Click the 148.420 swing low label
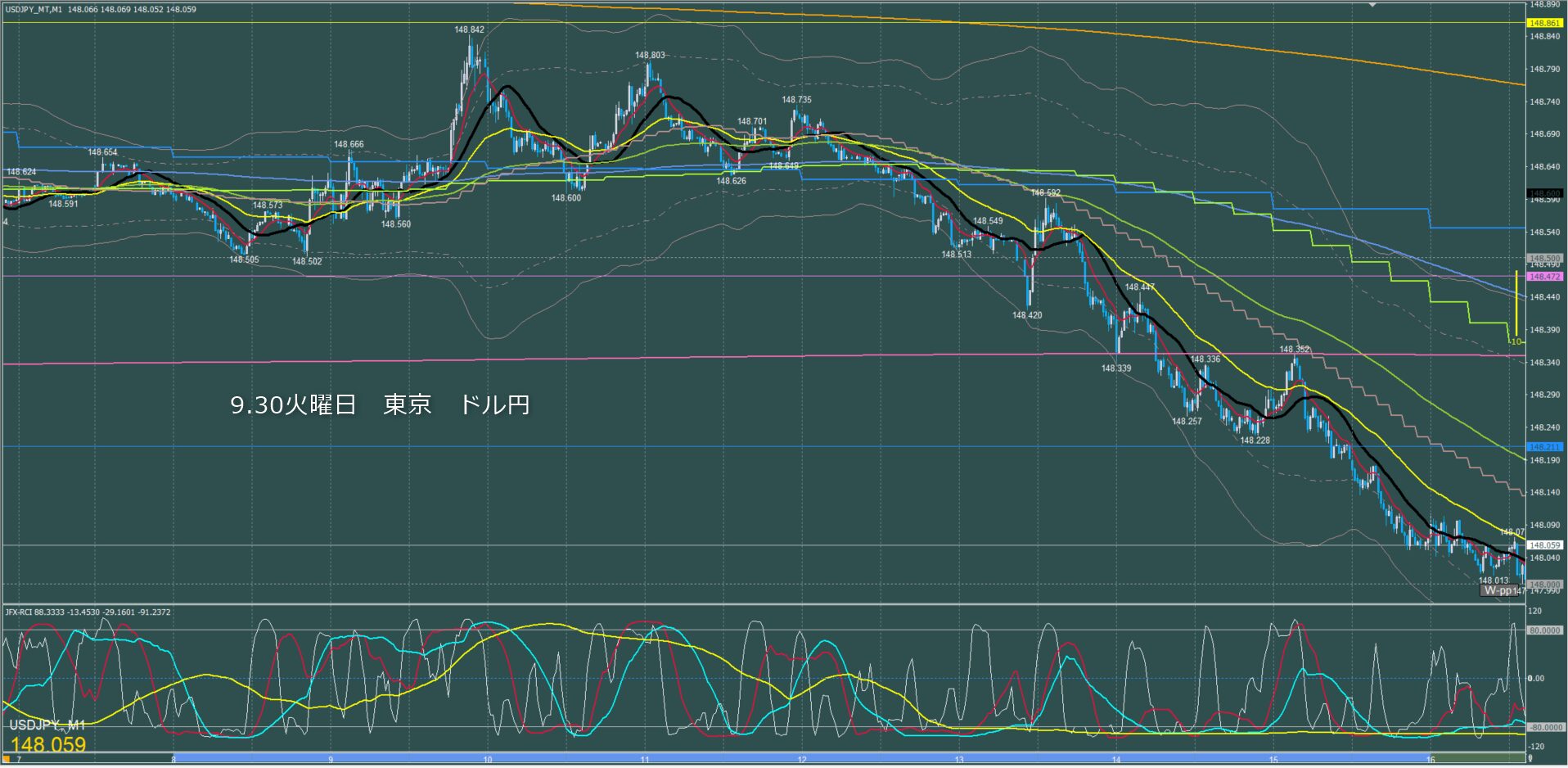Image resolution: width=1568 pixels, height=768 pixels. click(1027, 315)
